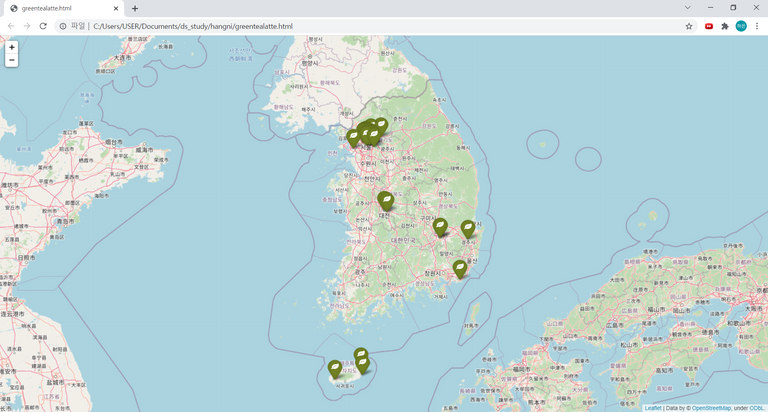
Task: Open the Leaflet attribution link
Action: click(x=653, y=408)
